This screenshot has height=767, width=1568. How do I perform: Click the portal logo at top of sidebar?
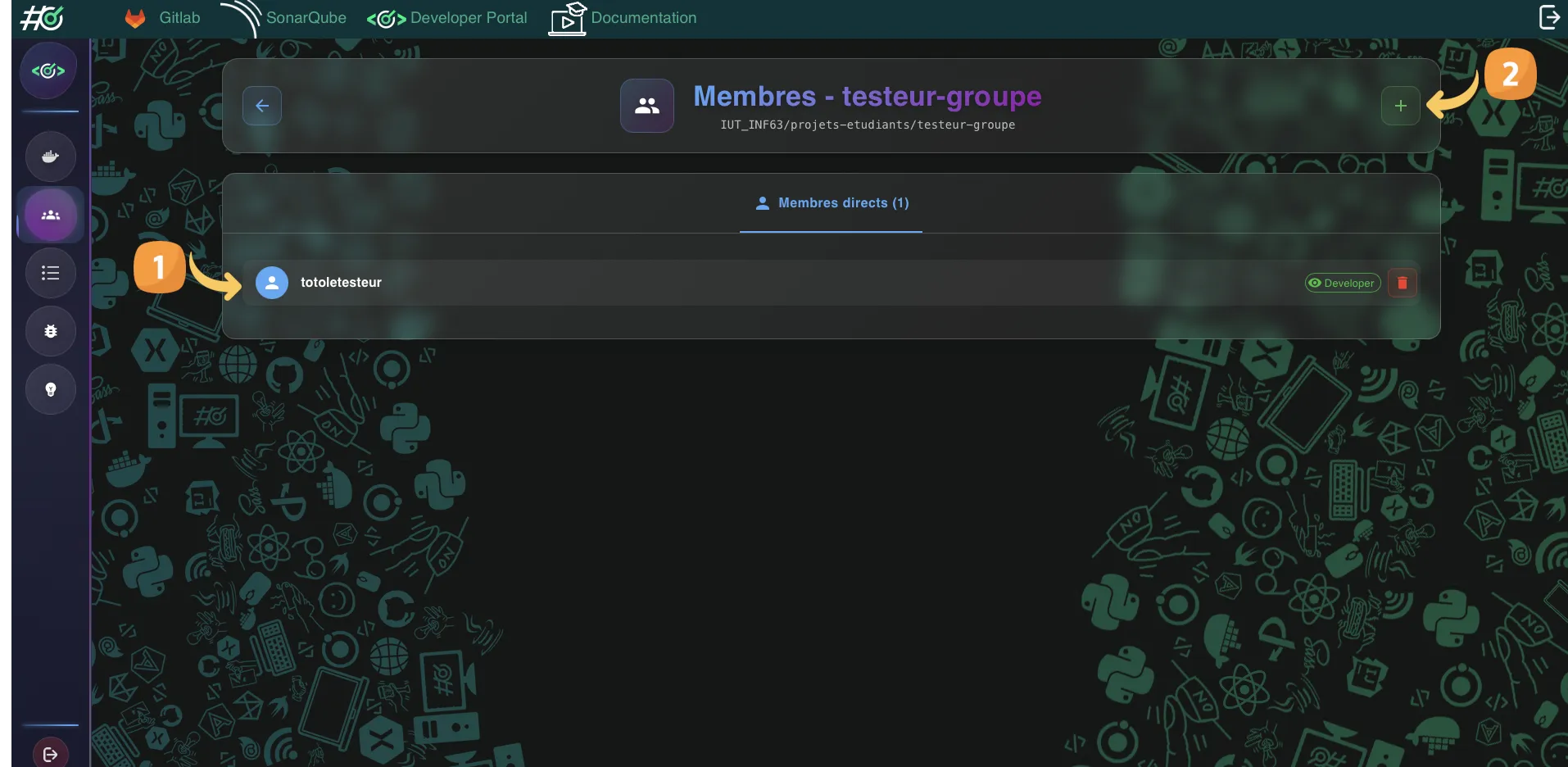(x=48, y=70)
